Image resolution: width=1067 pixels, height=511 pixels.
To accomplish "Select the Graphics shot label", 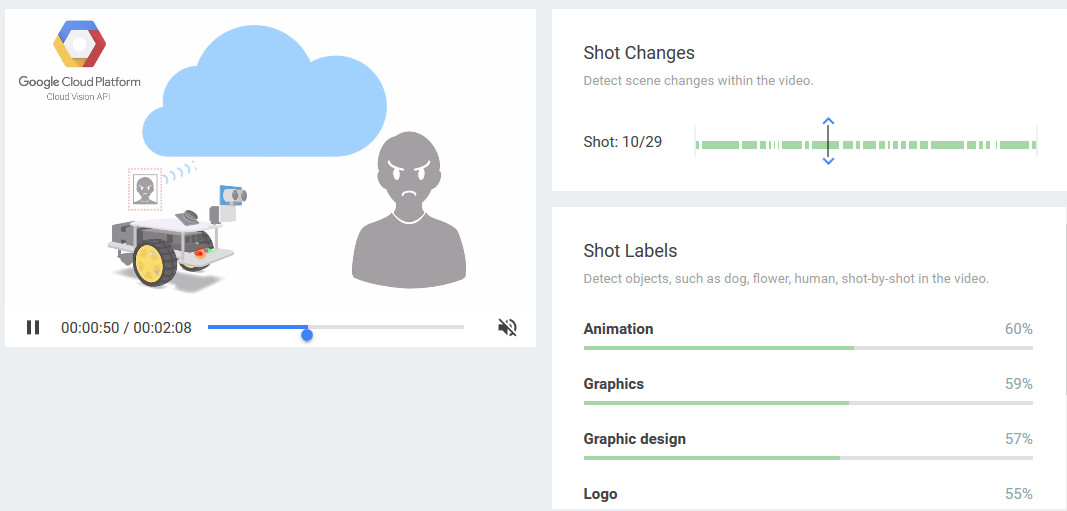I will (613, 384).
